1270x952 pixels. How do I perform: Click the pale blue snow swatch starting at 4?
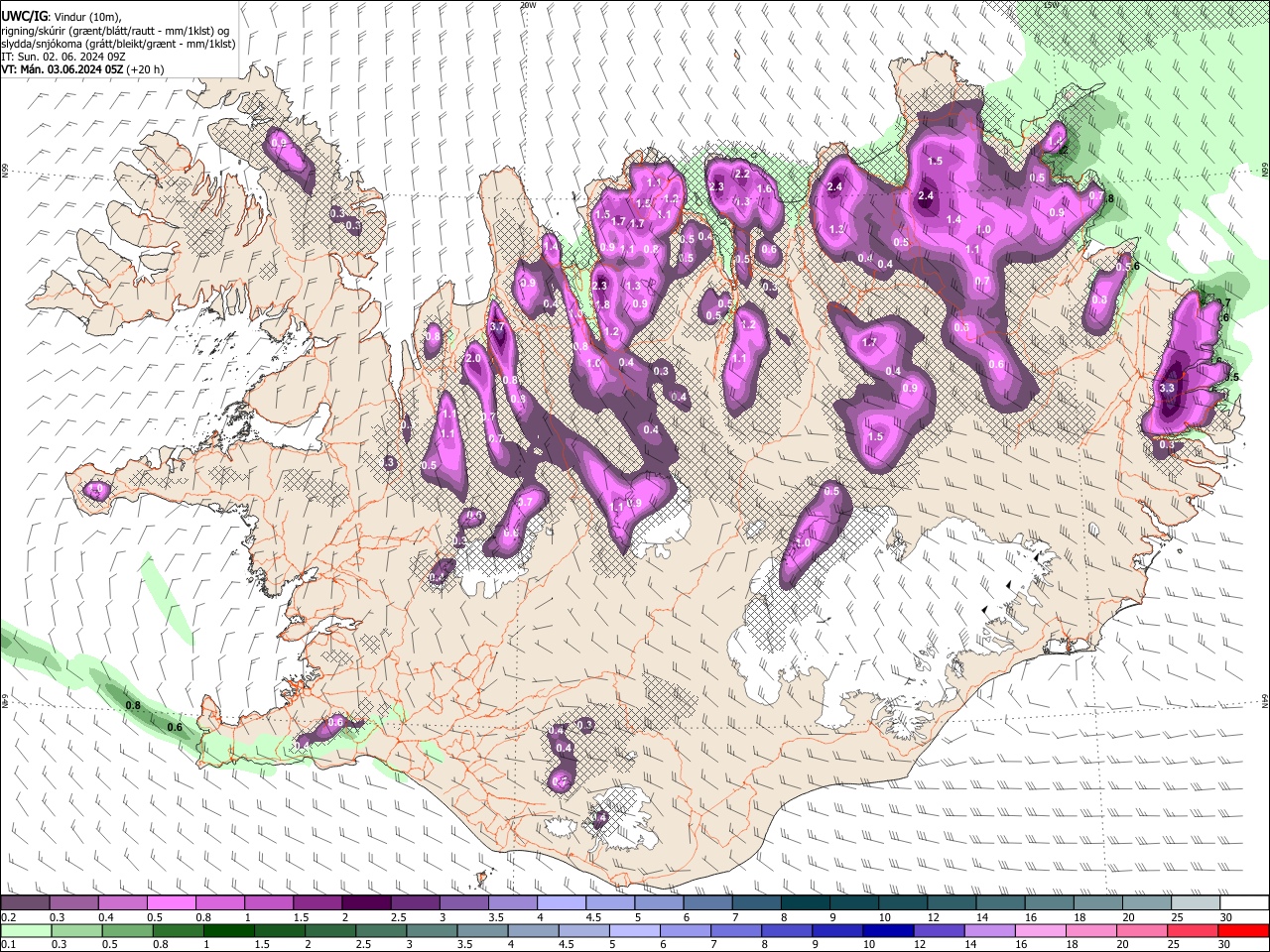pos(561,903)
